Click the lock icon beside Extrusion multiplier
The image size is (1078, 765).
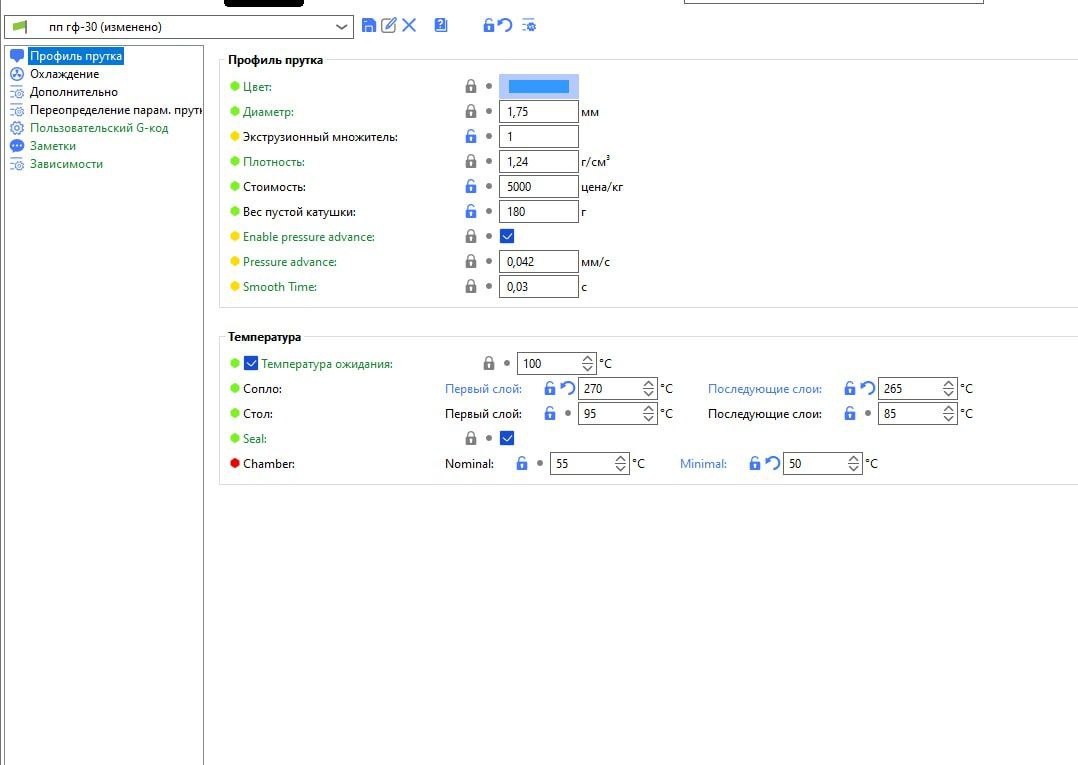tap(471, 137)
